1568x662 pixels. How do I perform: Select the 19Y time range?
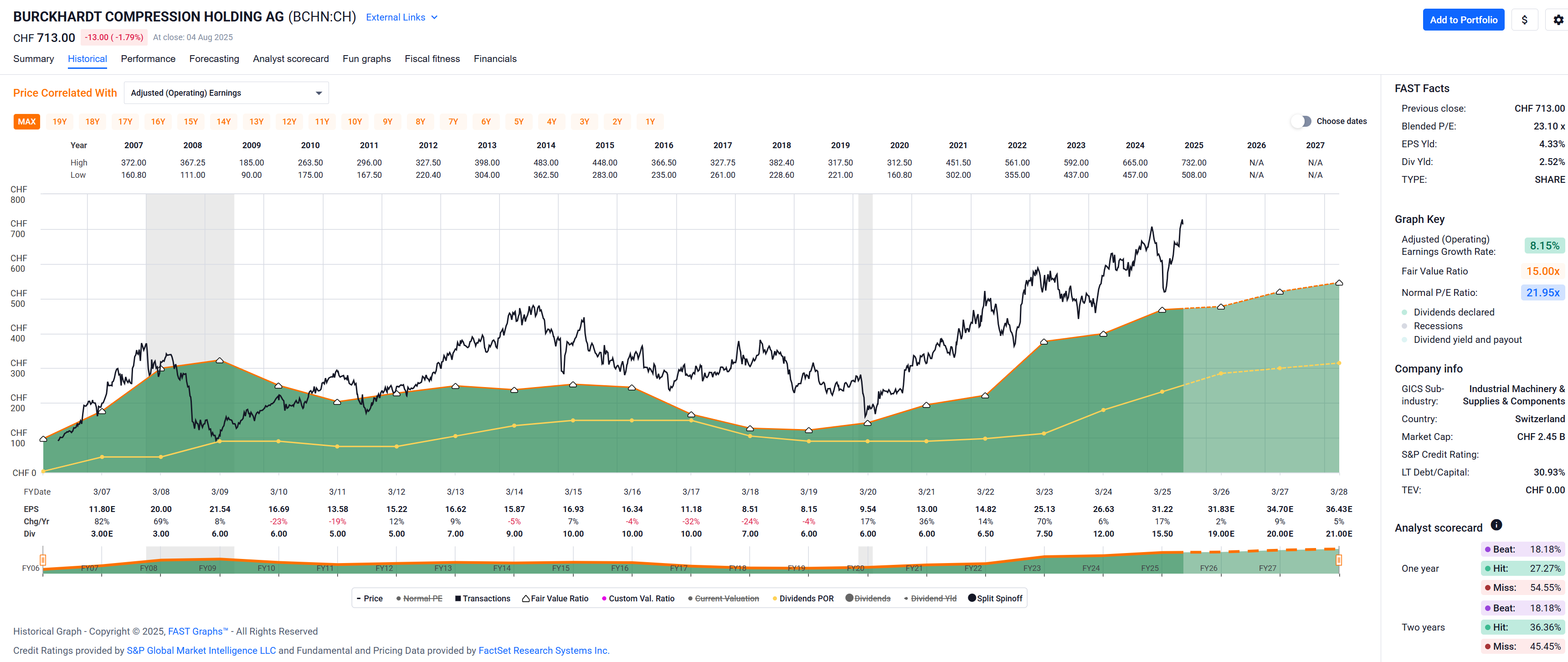60,122
